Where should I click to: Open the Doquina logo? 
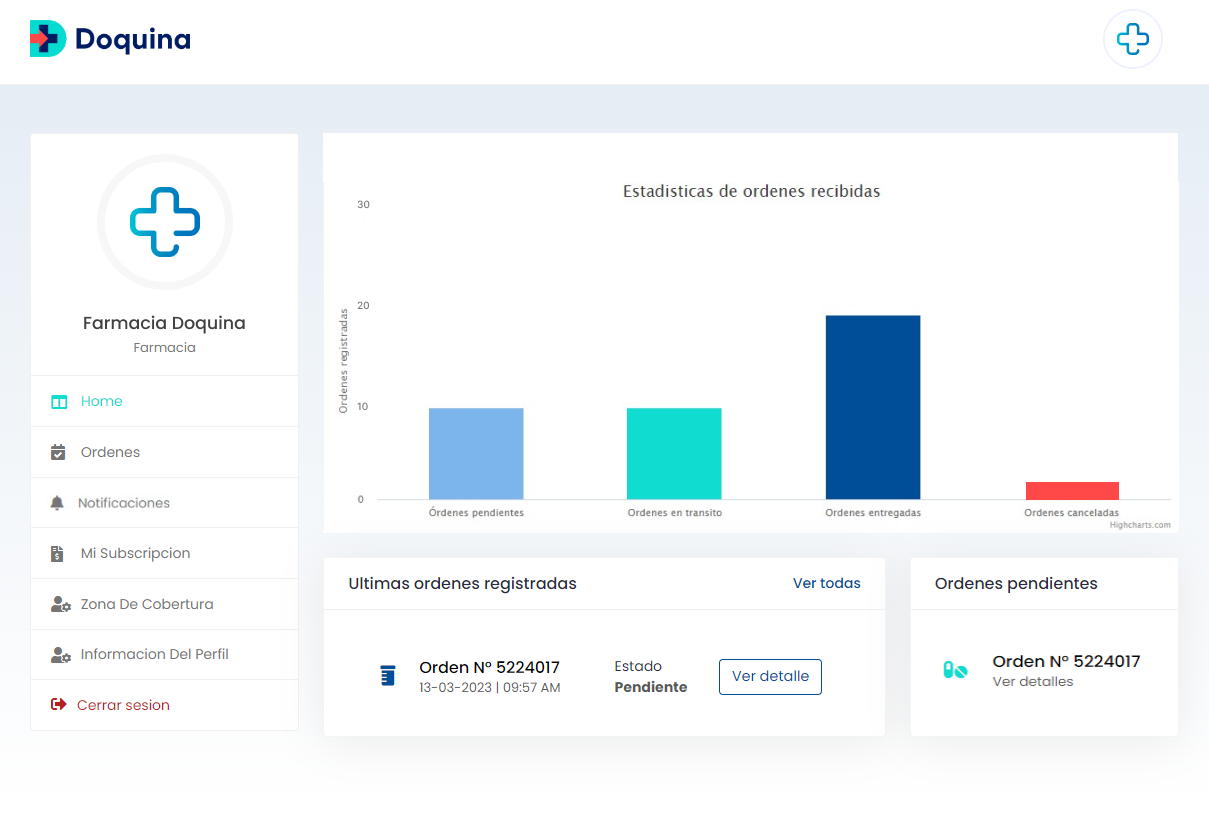pos(109,38)
